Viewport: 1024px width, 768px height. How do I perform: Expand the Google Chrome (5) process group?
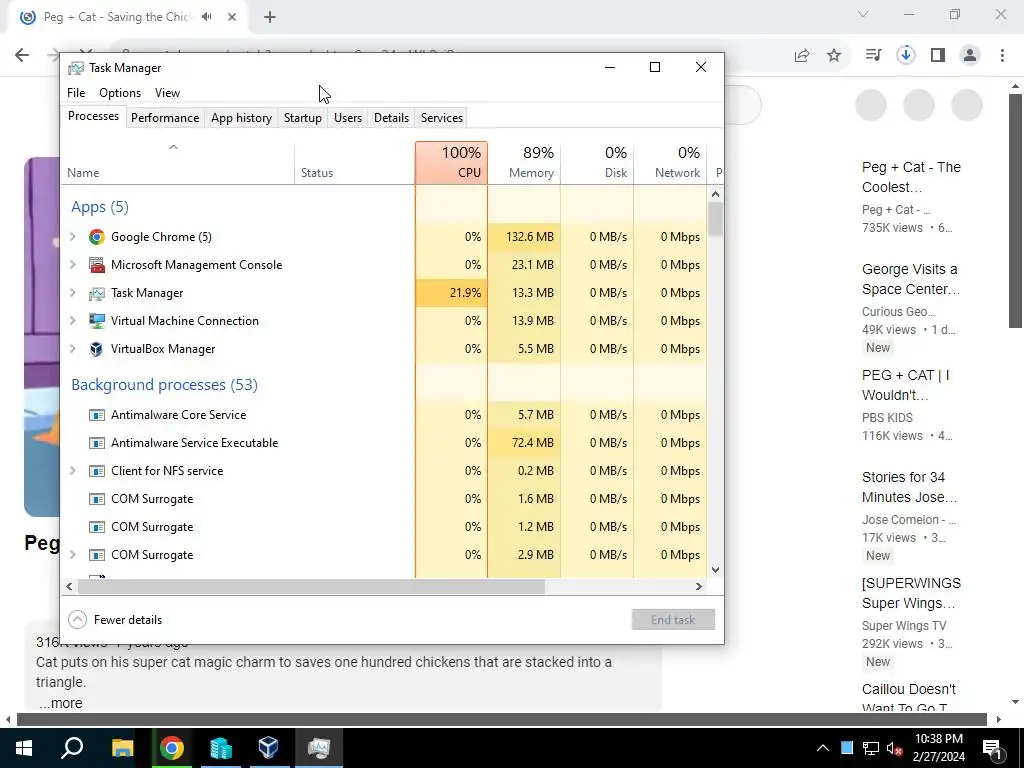[72, 237]
